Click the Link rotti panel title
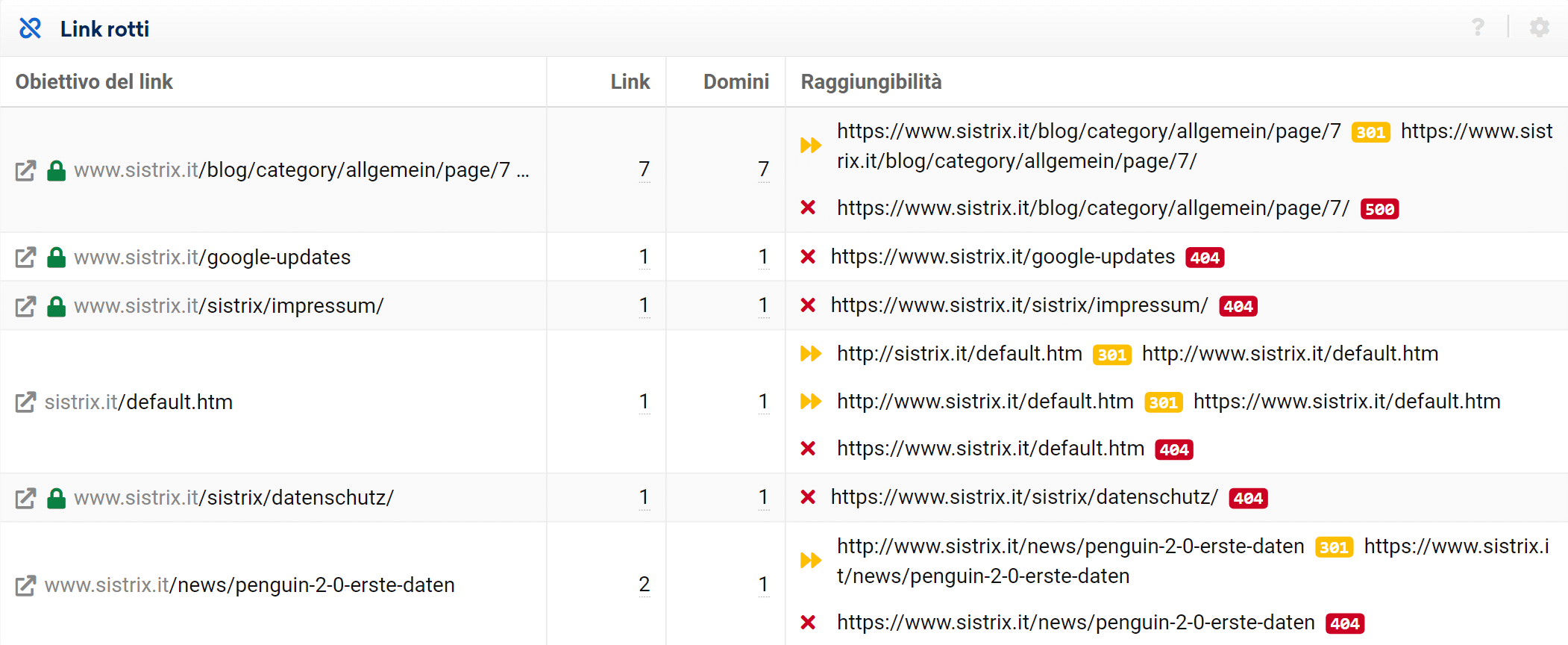 pos(104,28)
